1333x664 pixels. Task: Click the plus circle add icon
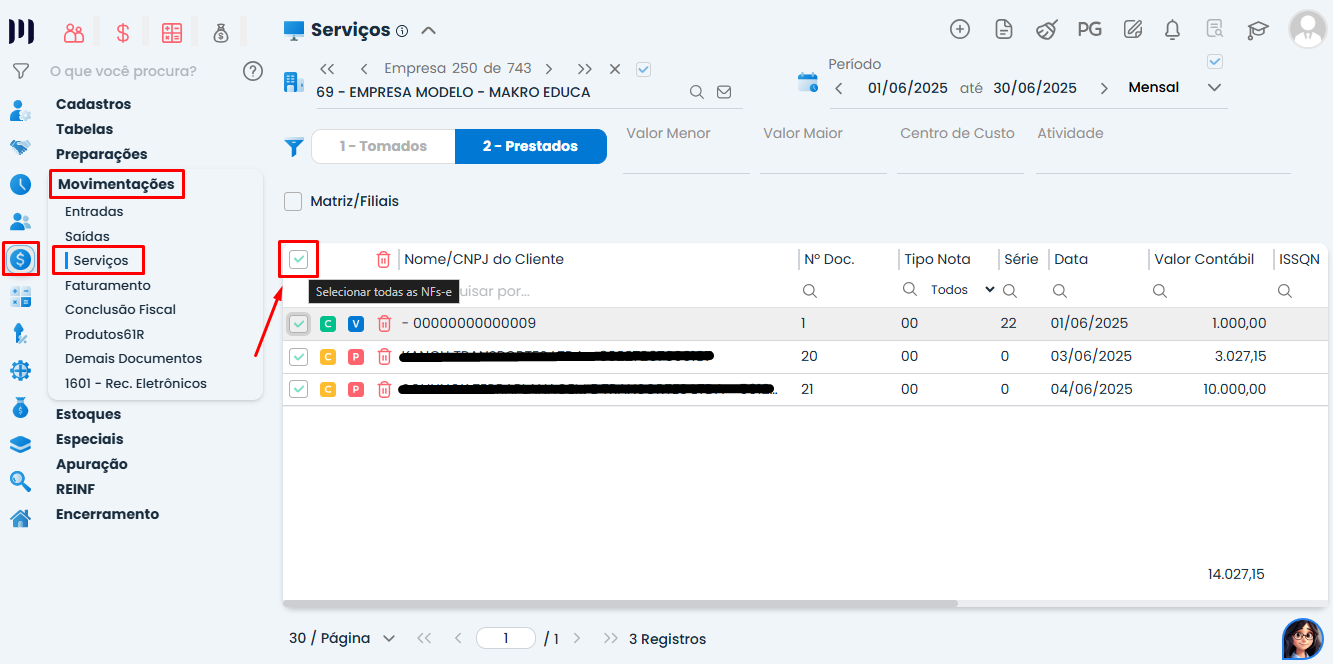click(960, 30)
